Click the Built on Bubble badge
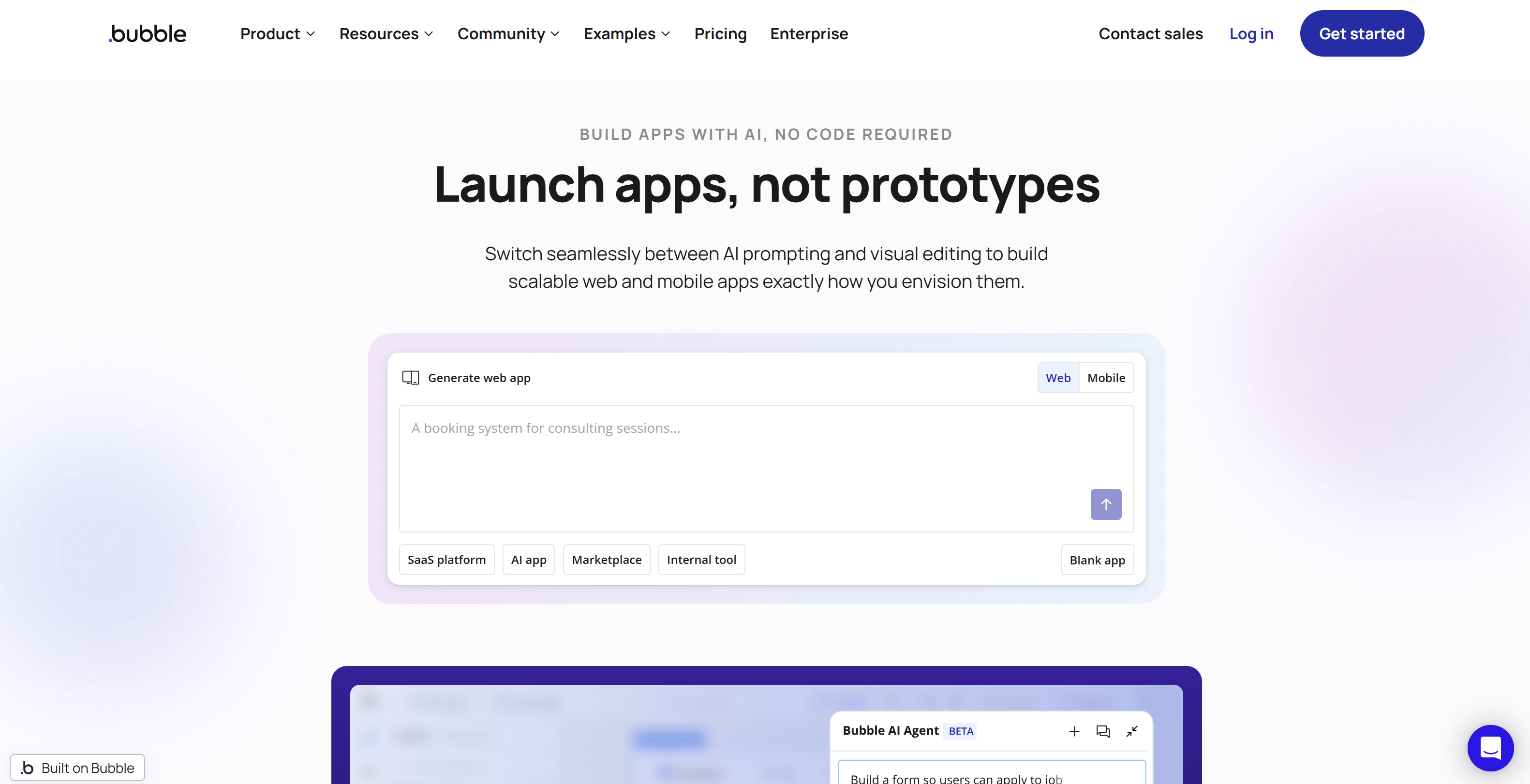 (x=77, y=768)
